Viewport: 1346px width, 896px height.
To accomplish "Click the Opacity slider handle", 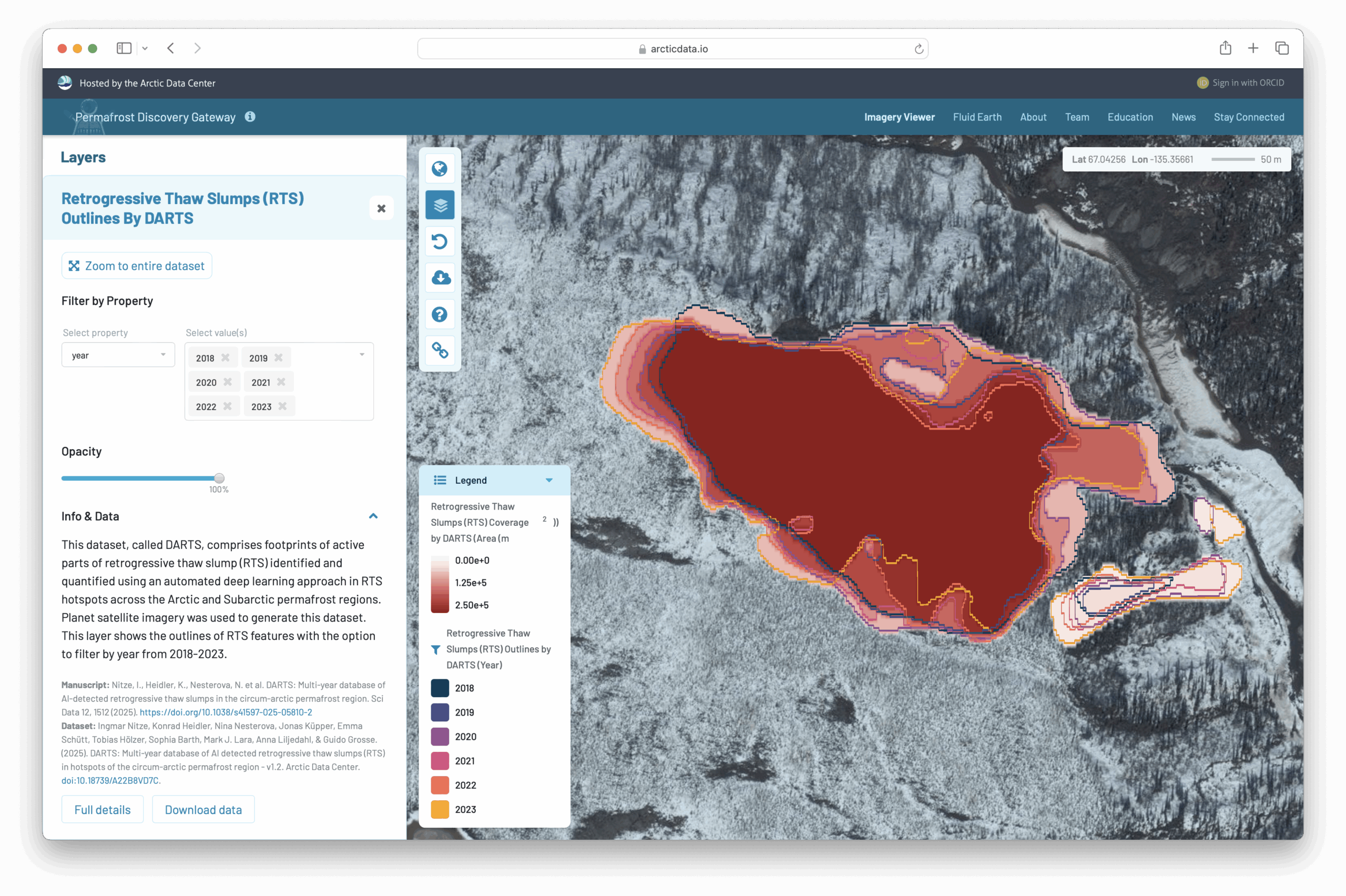I will tap(219, 478).
